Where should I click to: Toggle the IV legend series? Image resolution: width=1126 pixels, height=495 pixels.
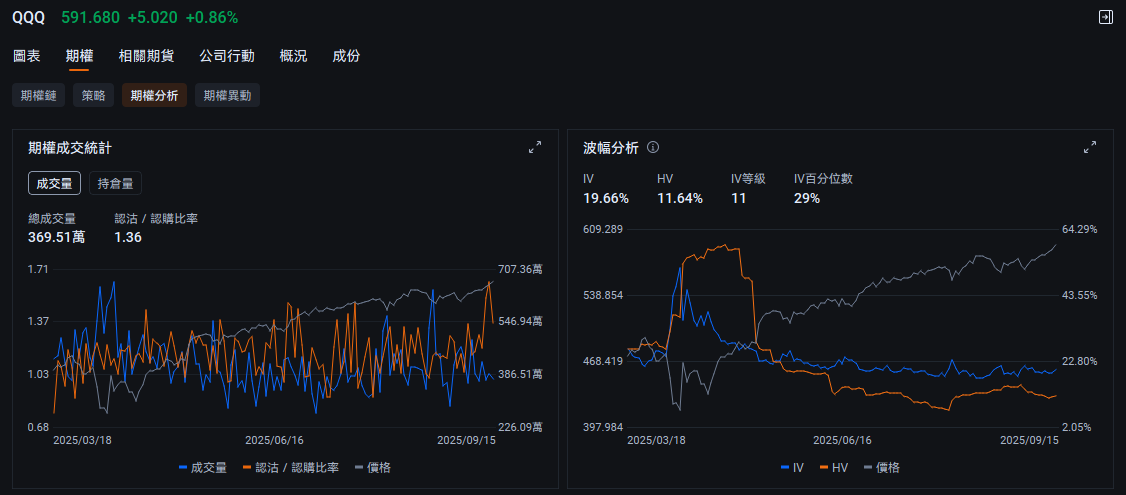point(792,468)
